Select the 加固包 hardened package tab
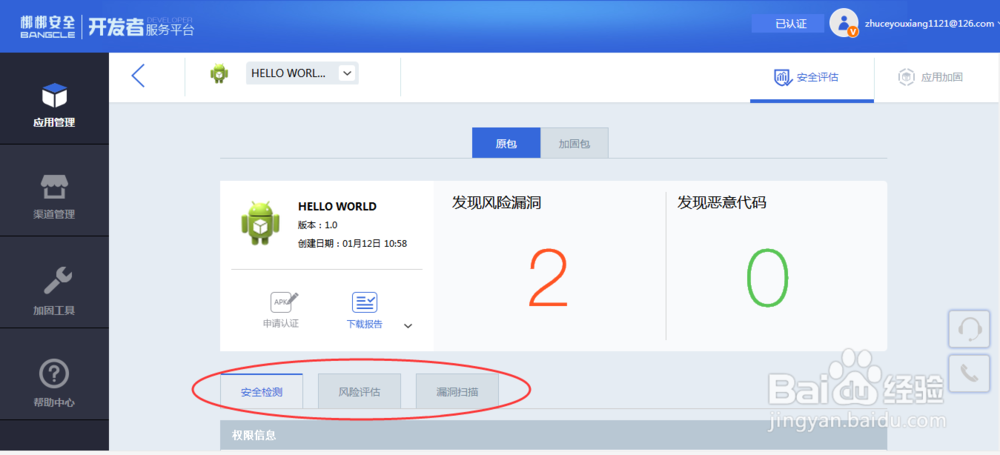 pyautogui.click(x=575, y=143)
